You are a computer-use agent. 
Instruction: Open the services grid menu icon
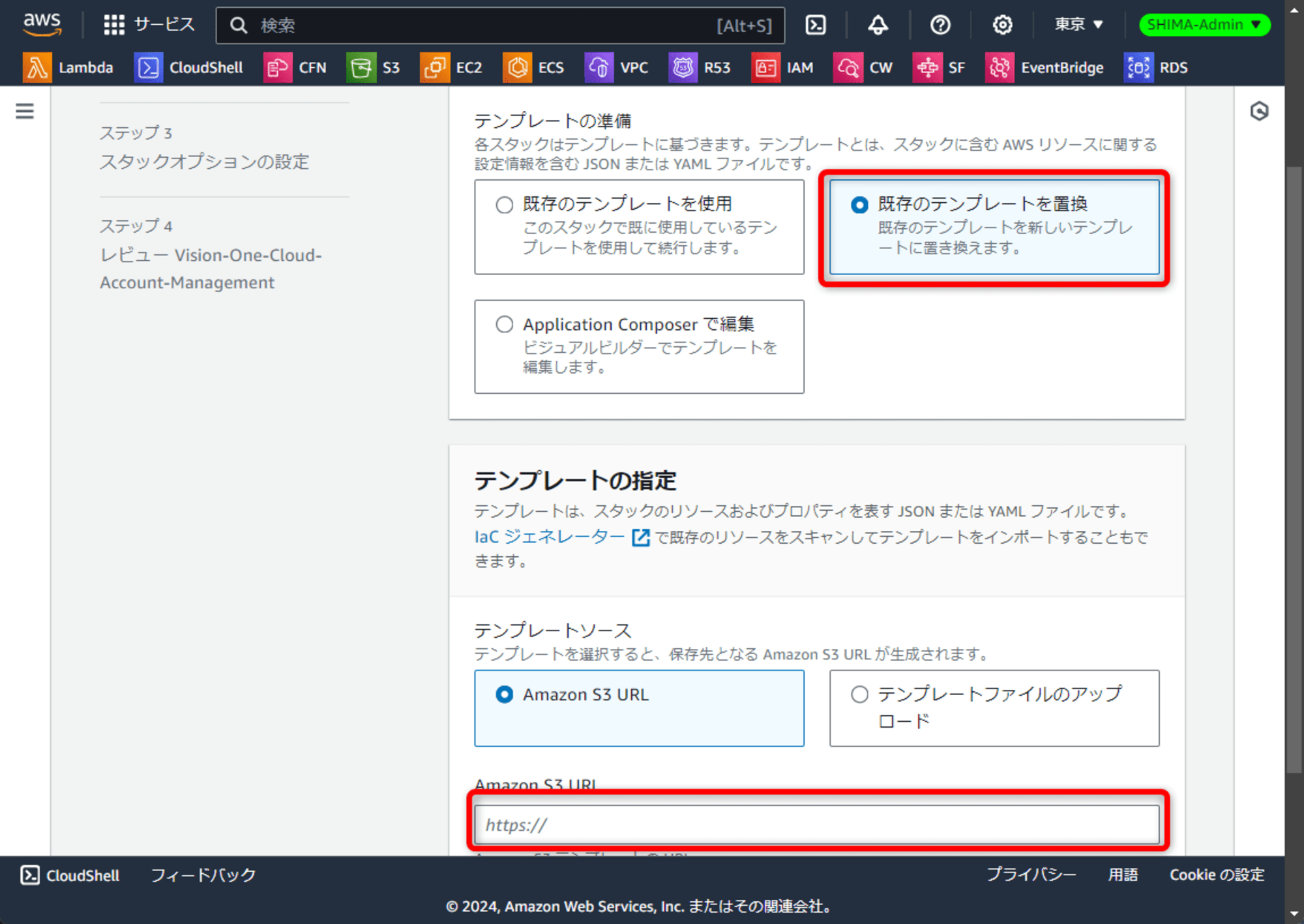coord(114,25)
